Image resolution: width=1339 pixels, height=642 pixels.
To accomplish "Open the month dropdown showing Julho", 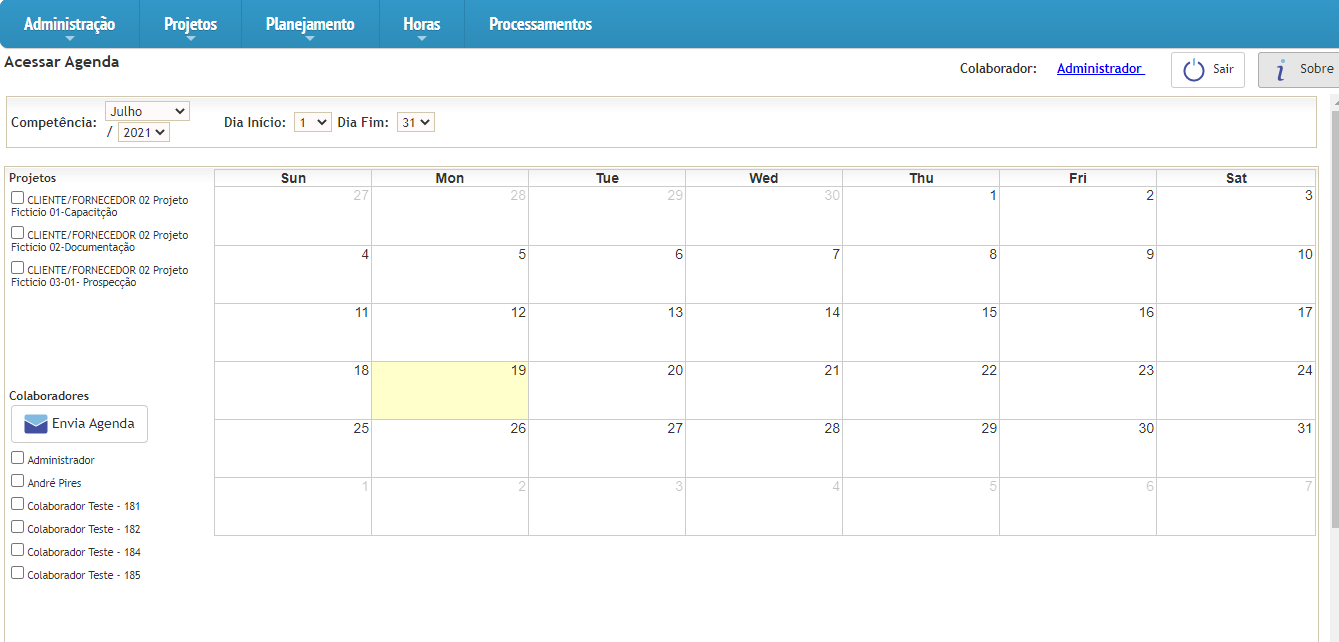I will pyautogui.click(x=147, y=111).
